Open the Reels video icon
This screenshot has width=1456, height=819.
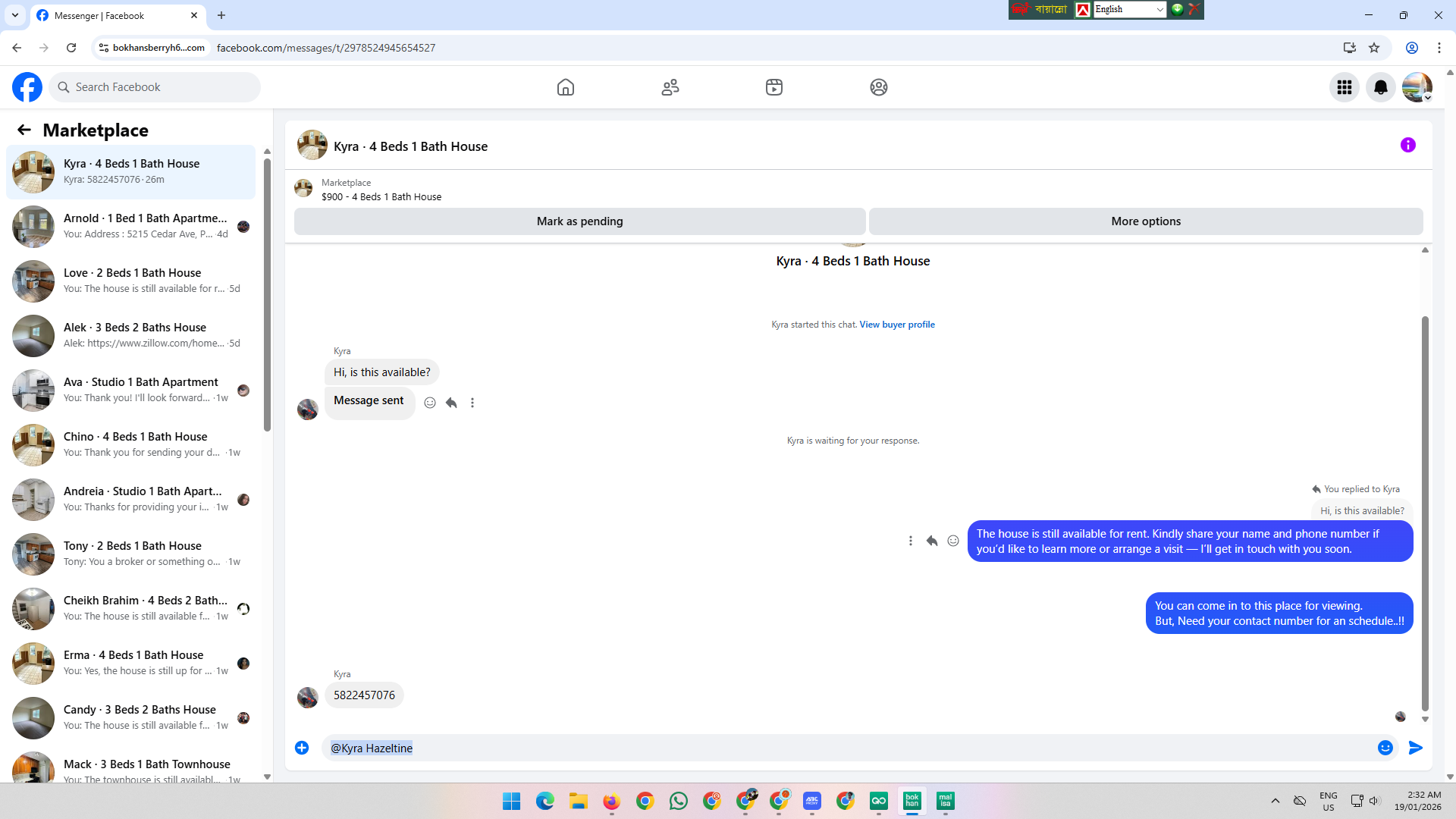(774, 87)
